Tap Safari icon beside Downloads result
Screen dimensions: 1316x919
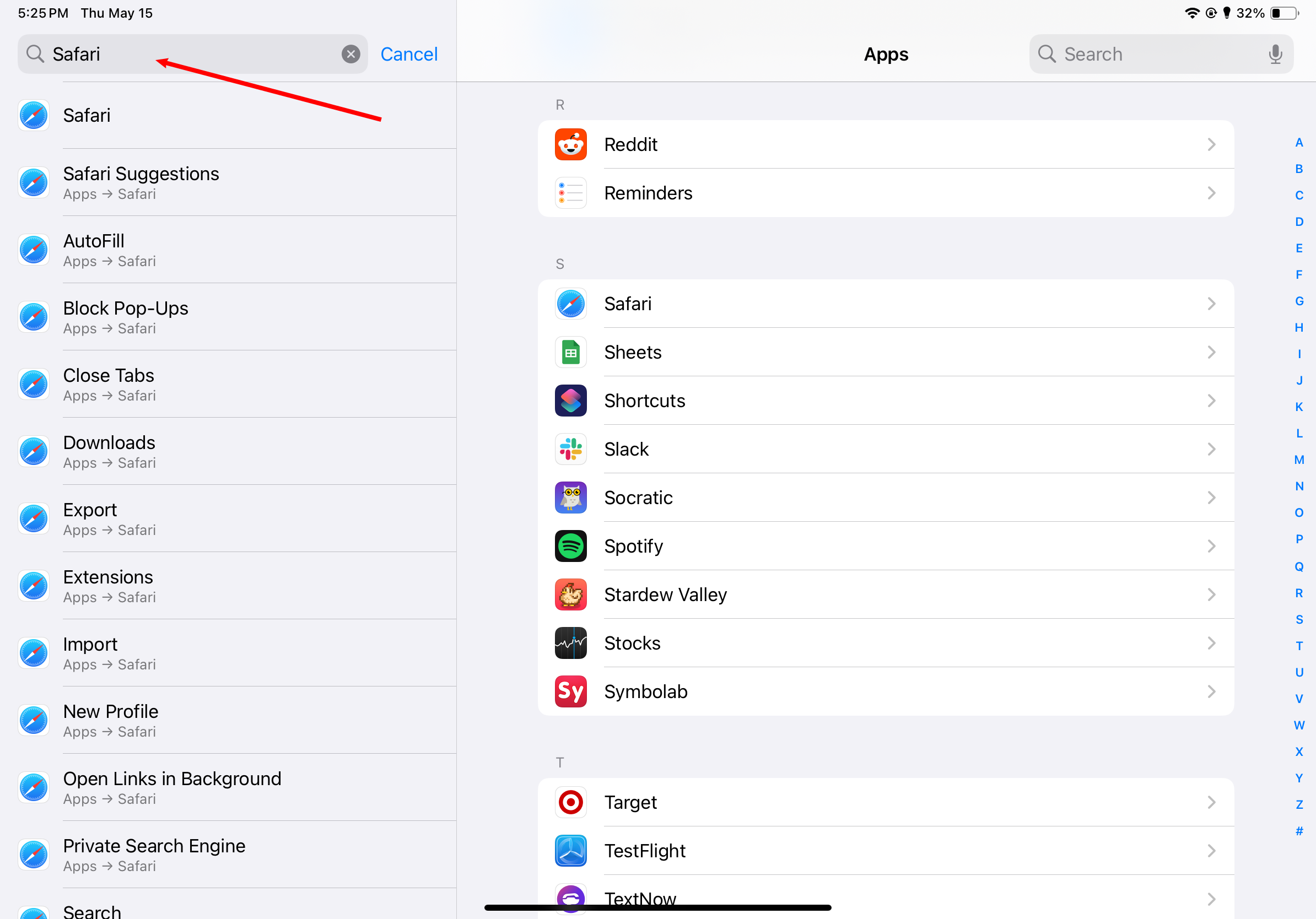coord(34,451)
